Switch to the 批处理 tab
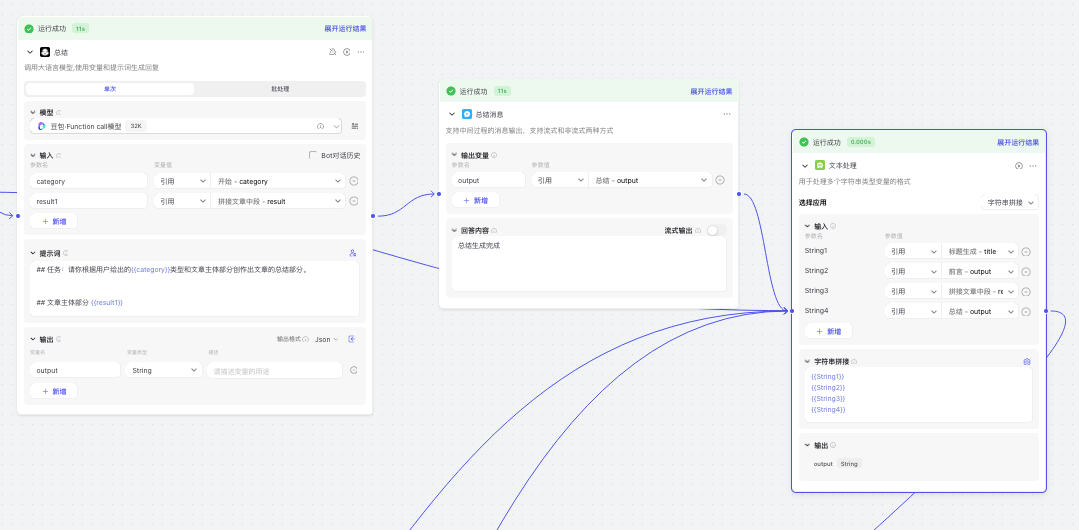Screen dimensions: 1079x530 coord(279,89)
